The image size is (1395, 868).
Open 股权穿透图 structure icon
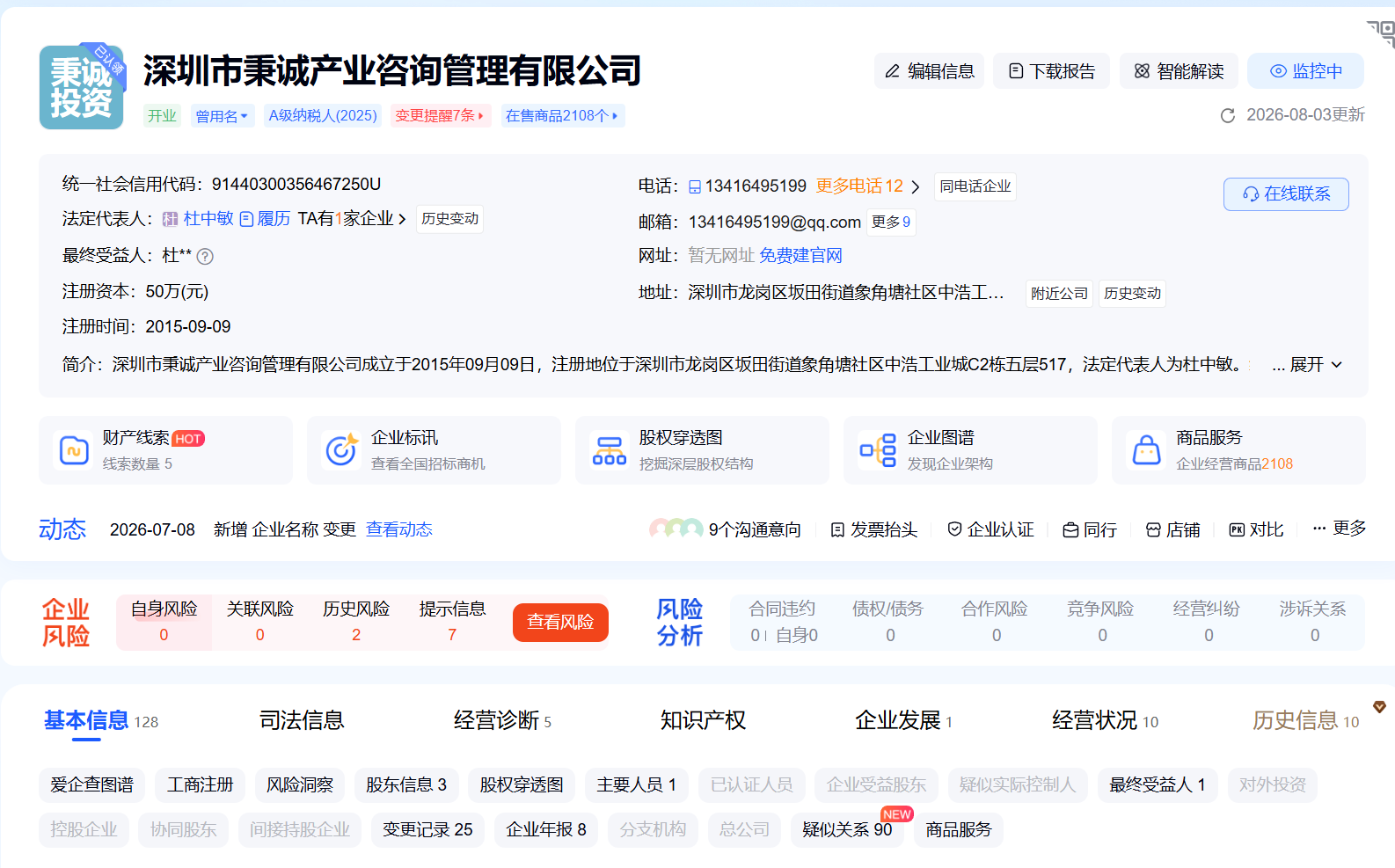pos(610,450)
